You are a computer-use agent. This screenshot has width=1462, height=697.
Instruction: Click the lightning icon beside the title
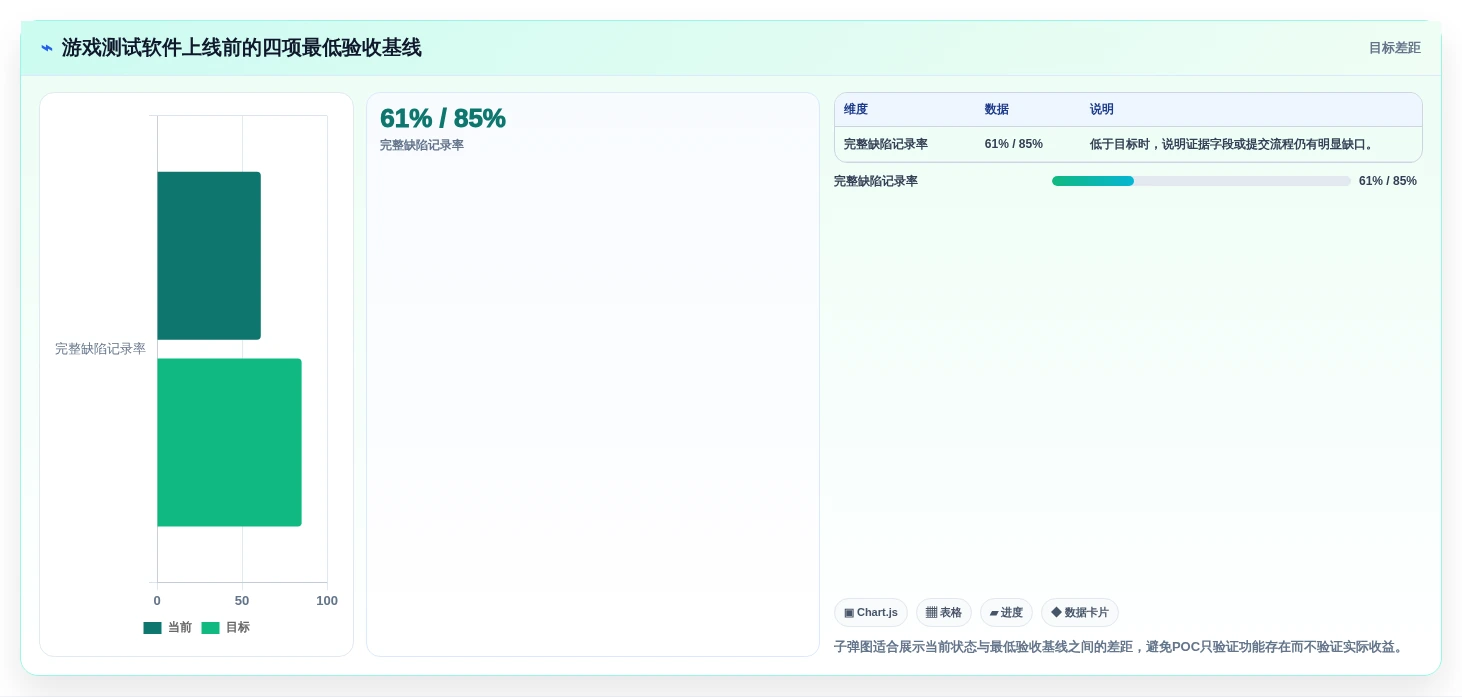(46, 48)
